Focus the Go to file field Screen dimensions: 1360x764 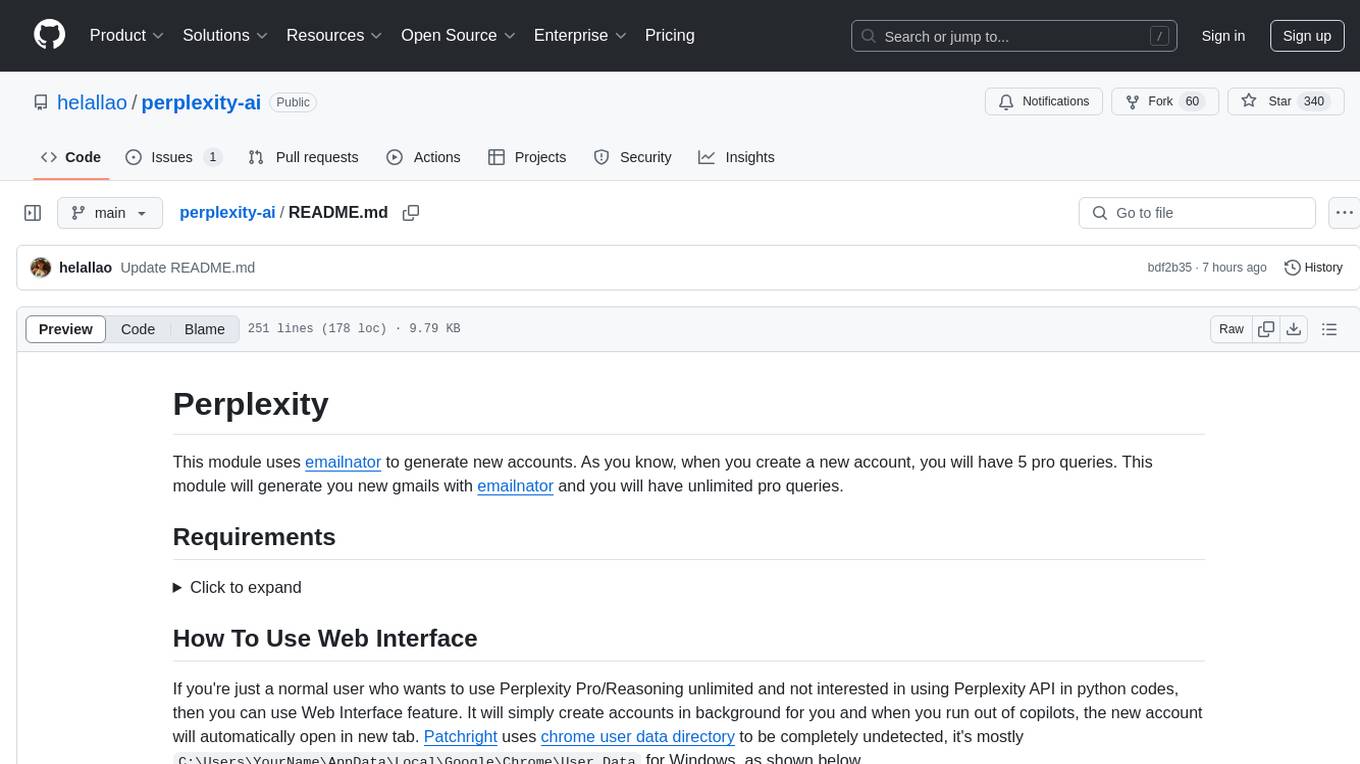(x=1197, y=213)
